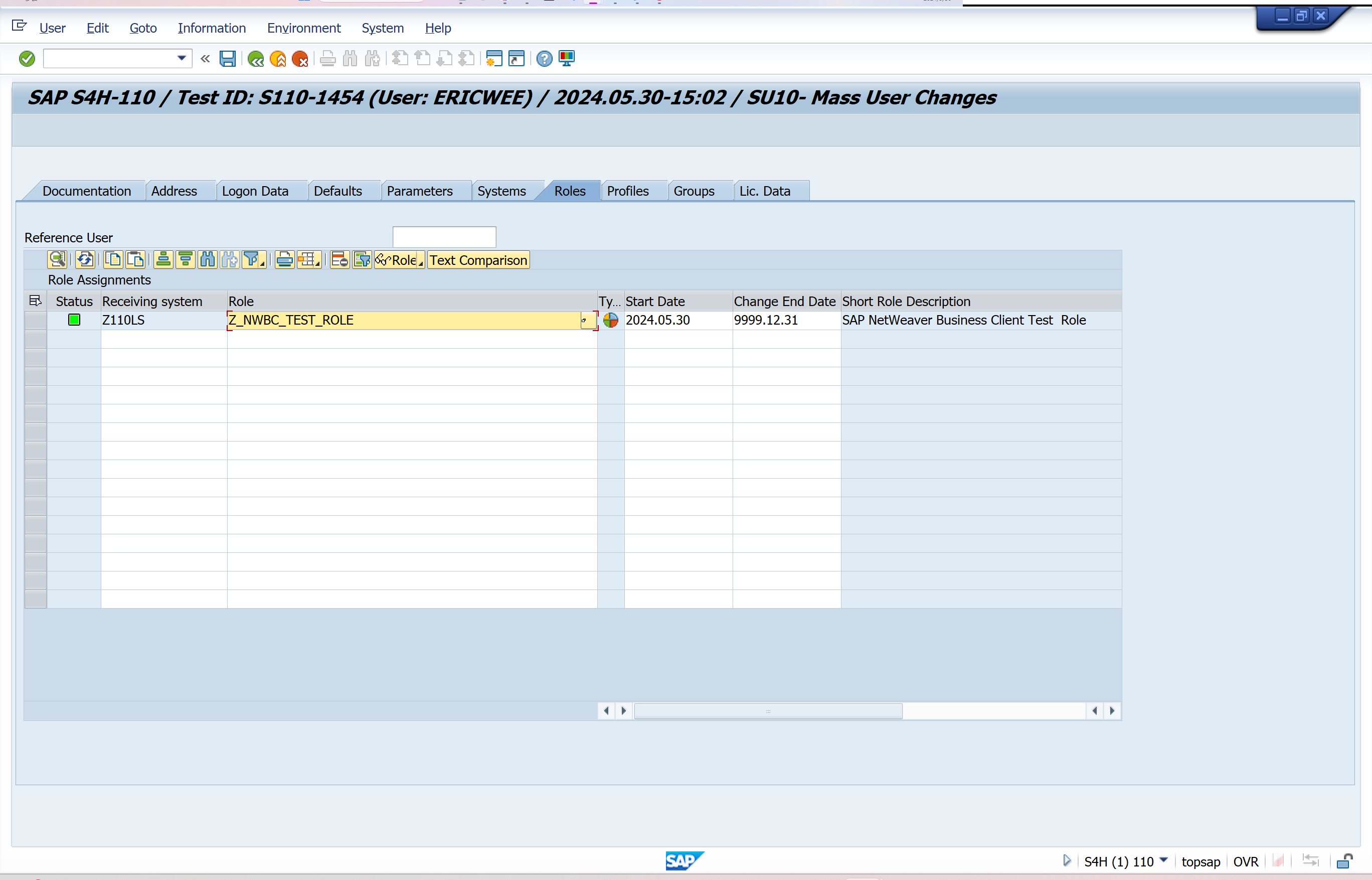Screen dimensions: 1372x880
Task: Click the select-all rows icon in table header
Action: coord(36,301)
